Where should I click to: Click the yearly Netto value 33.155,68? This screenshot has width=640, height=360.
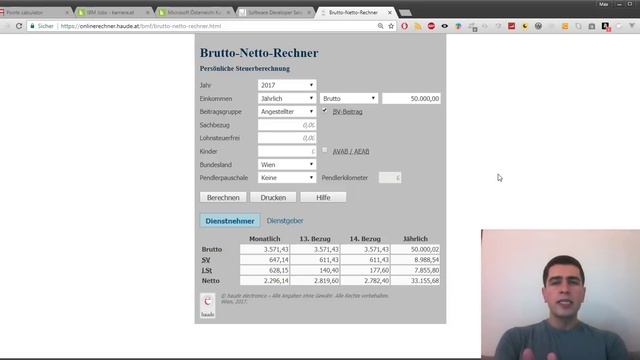pos(415,281)
